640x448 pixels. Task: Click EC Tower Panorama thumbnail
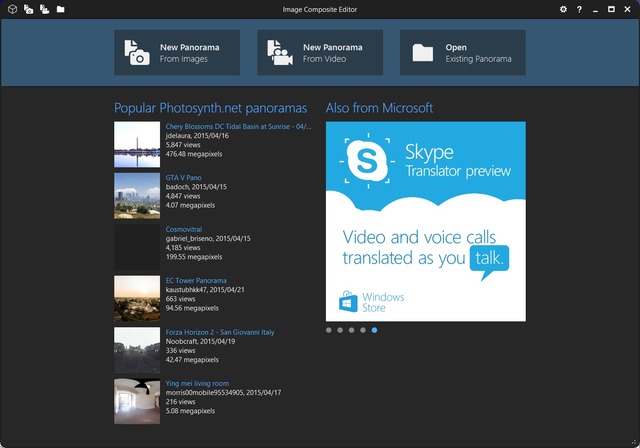pos(137,299)
